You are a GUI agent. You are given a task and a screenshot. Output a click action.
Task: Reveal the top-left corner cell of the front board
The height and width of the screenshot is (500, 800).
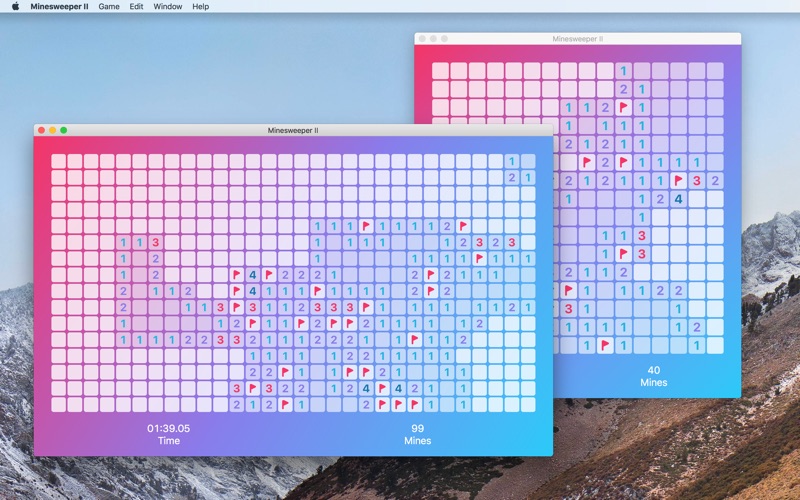point(58,161)
